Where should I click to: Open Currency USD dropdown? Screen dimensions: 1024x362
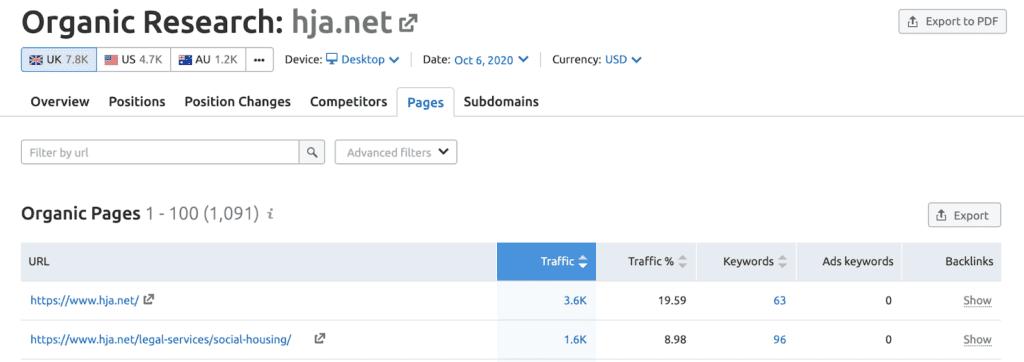coord(623,59)
